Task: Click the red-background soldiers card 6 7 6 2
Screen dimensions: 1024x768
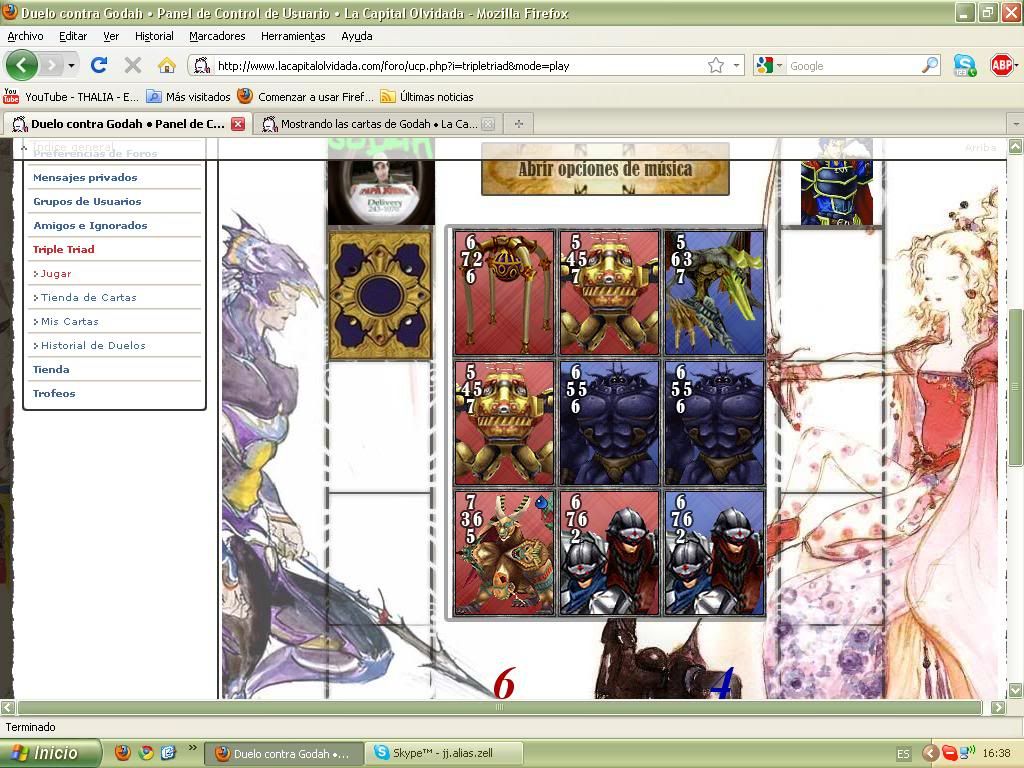Action: click(609, 553)
